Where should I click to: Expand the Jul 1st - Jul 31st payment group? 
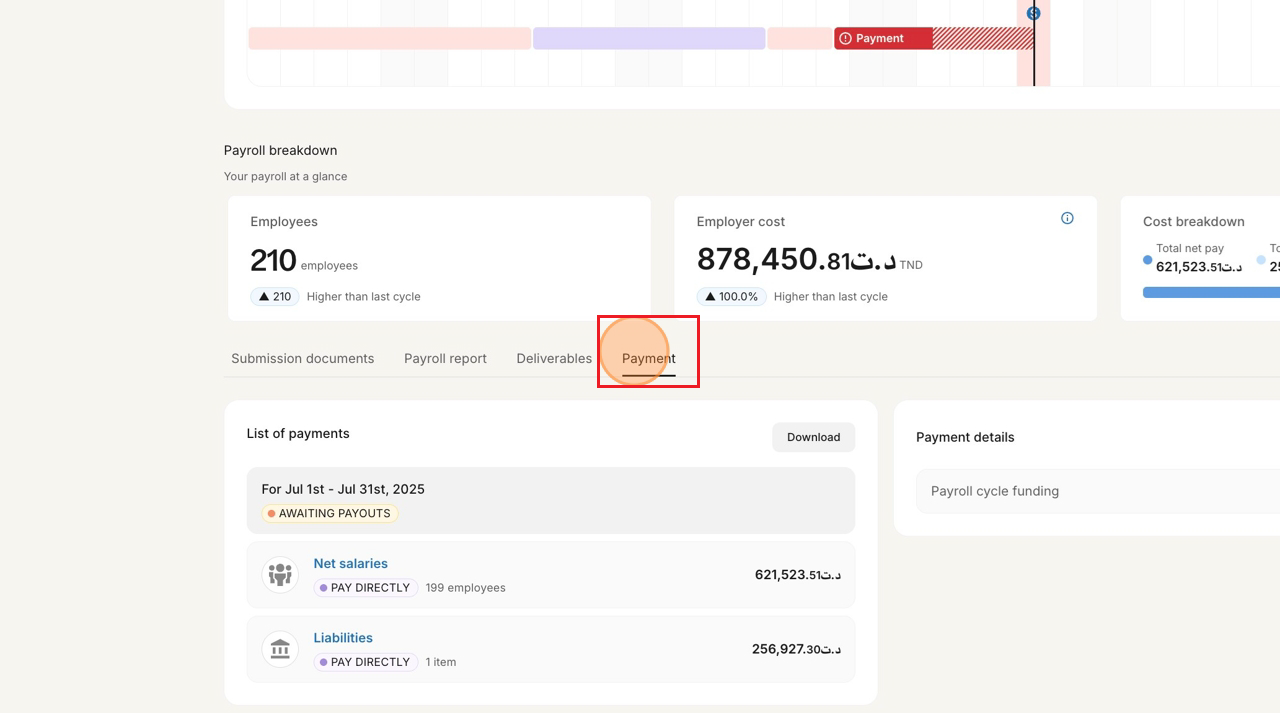550,489
